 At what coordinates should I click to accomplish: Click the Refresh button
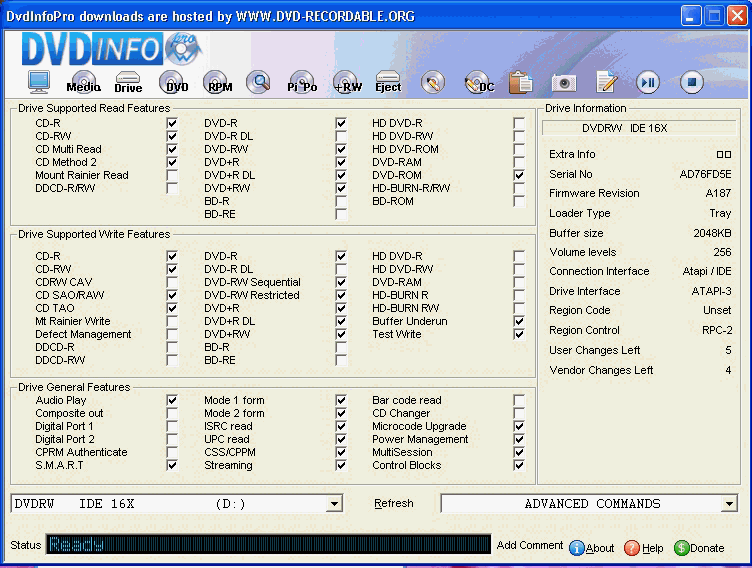pyautogui.click(x=393, y=504)
